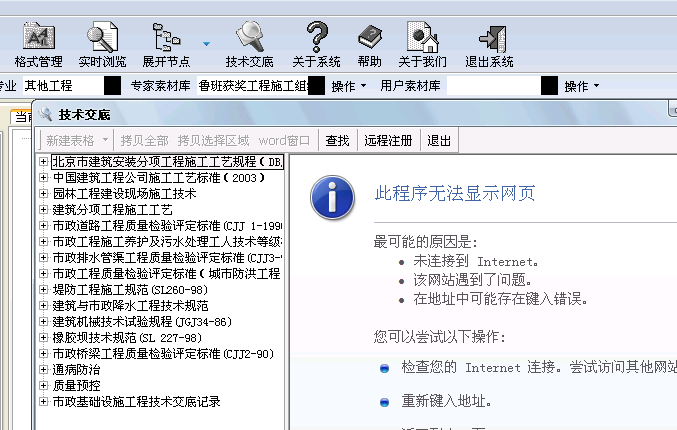This screenshot has height=430, width=677.
Task: Click the 远程注册 button
Action: pos(388,140)
